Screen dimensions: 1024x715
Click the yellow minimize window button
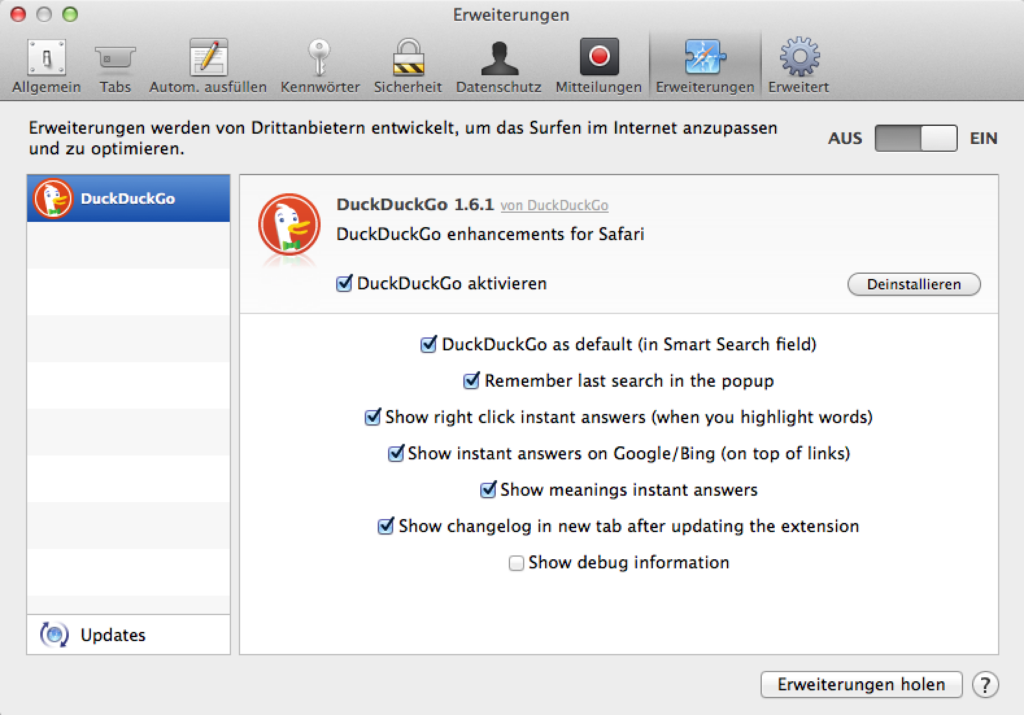[44, 14]
